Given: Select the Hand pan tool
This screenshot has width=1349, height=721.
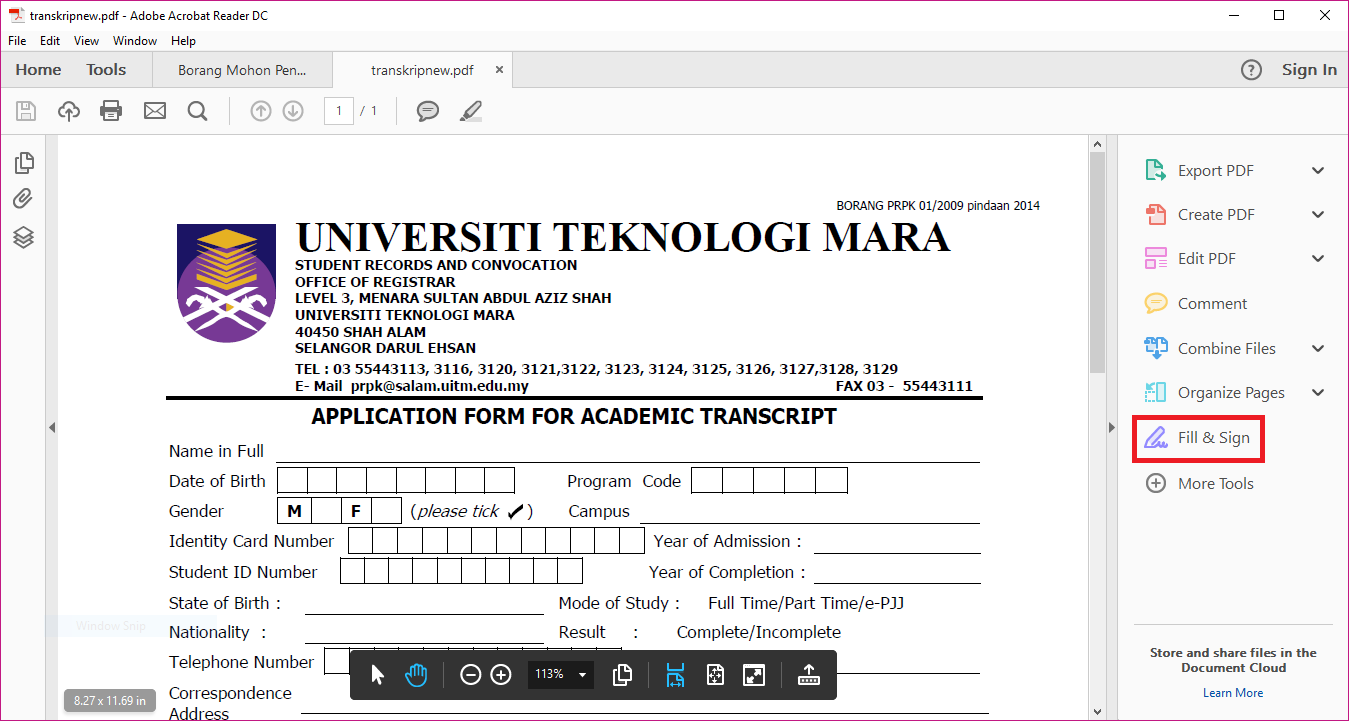Looking at the screenshot, I should pyautogui.click(x=415, y=675).
